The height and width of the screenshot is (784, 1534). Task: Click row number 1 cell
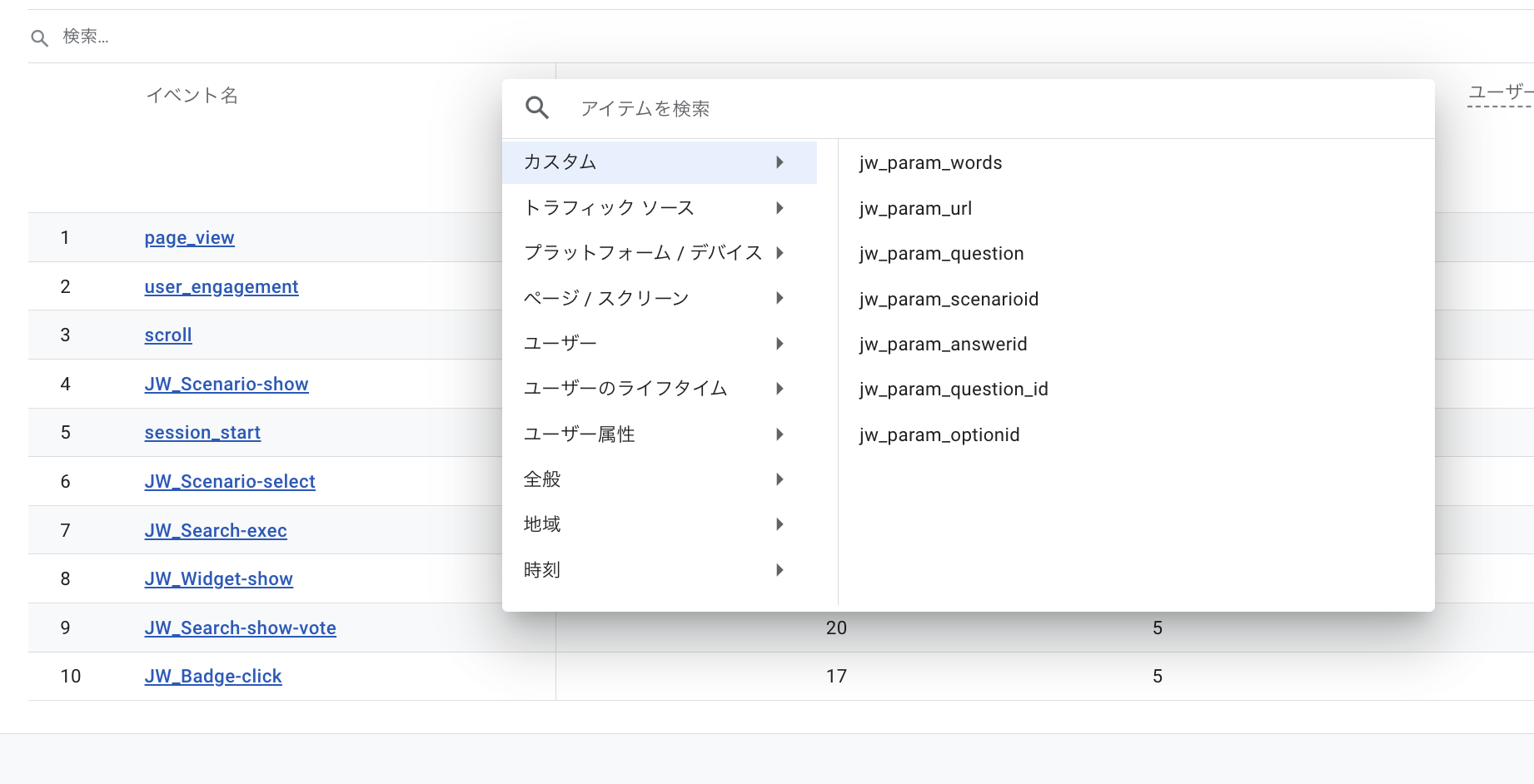(65, 238)
